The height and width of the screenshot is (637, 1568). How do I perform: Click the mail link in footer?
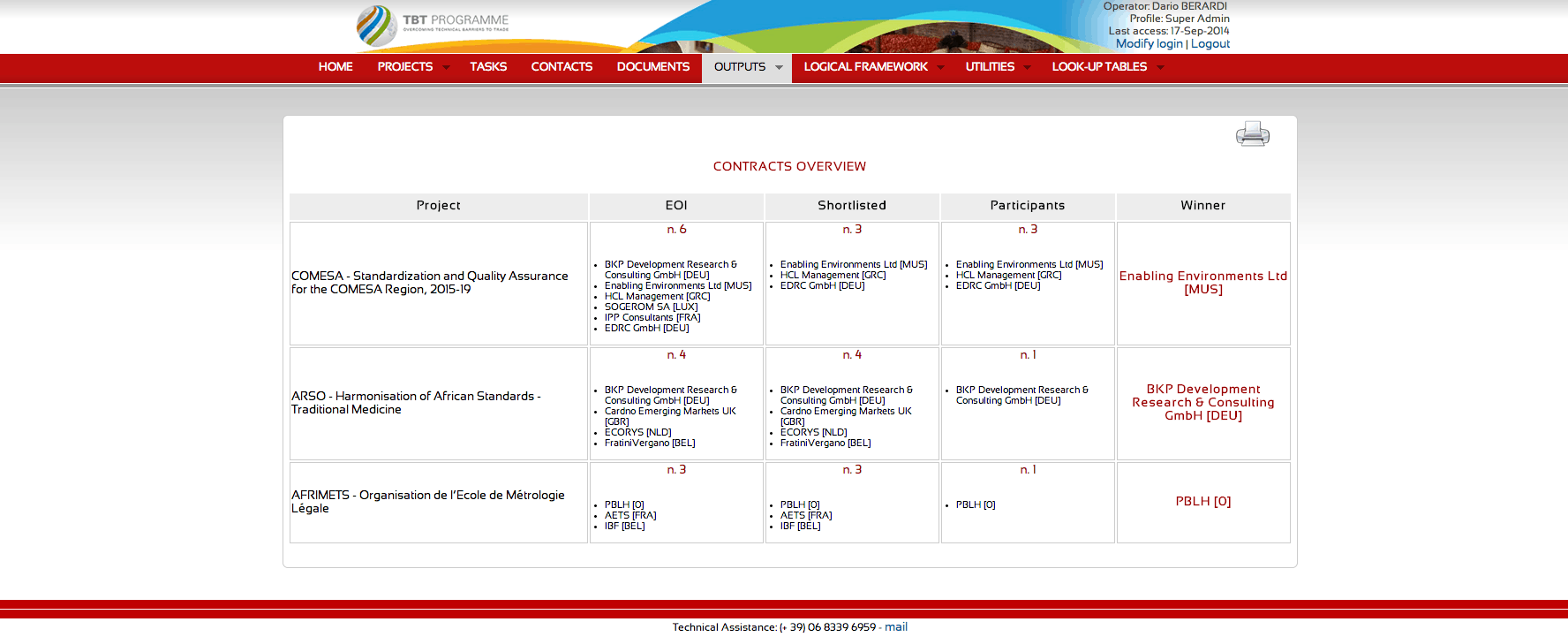point(896,627)
